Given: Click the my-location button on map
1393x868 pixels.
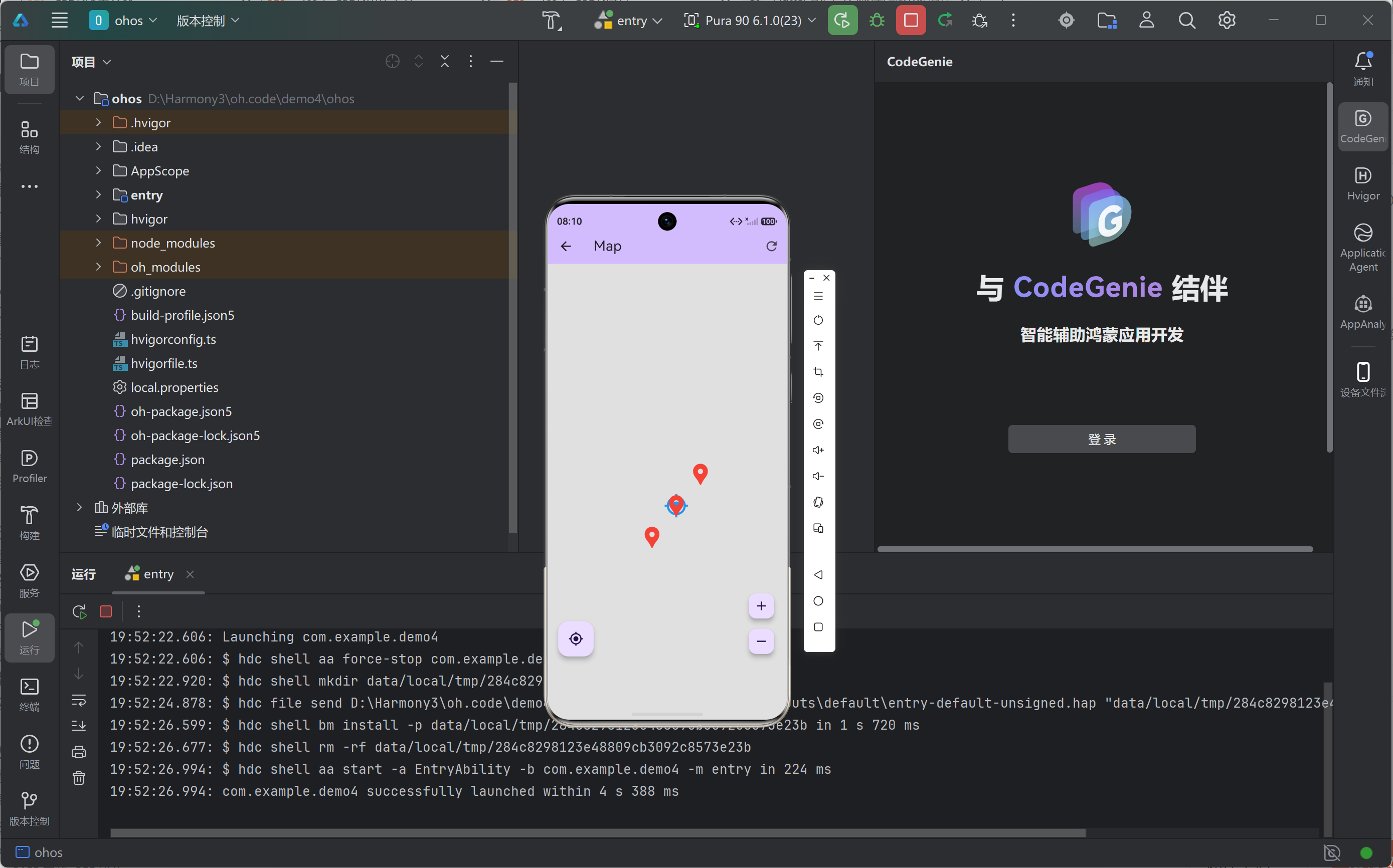Looking at the screenshot, I should point(576,638).
